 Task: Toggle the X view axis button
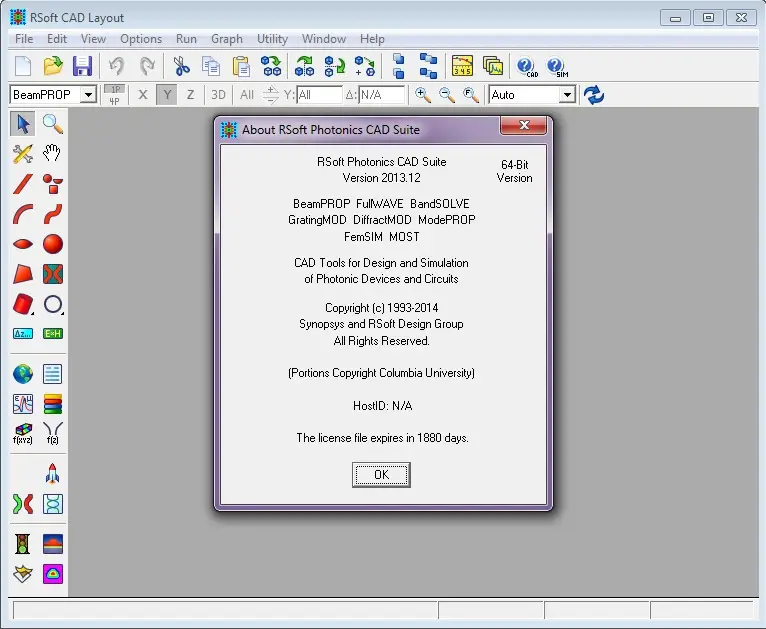[x=143, y=94]
